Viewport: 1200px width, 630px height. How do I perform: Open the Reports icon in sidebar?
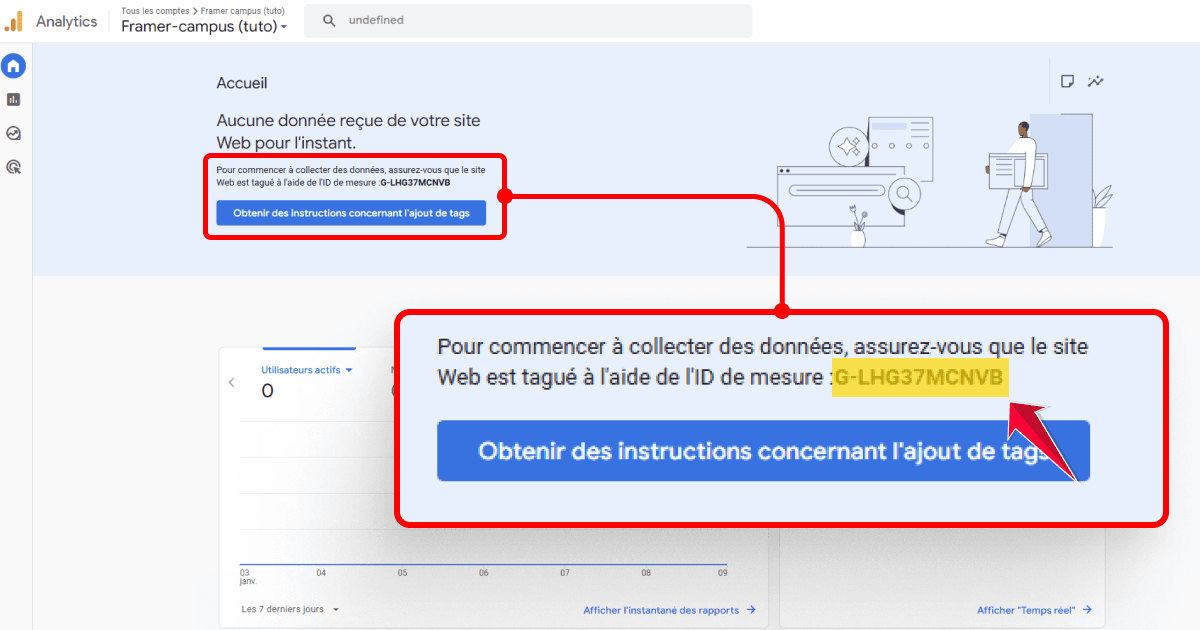pyautogui.click(x=13, y=99)
